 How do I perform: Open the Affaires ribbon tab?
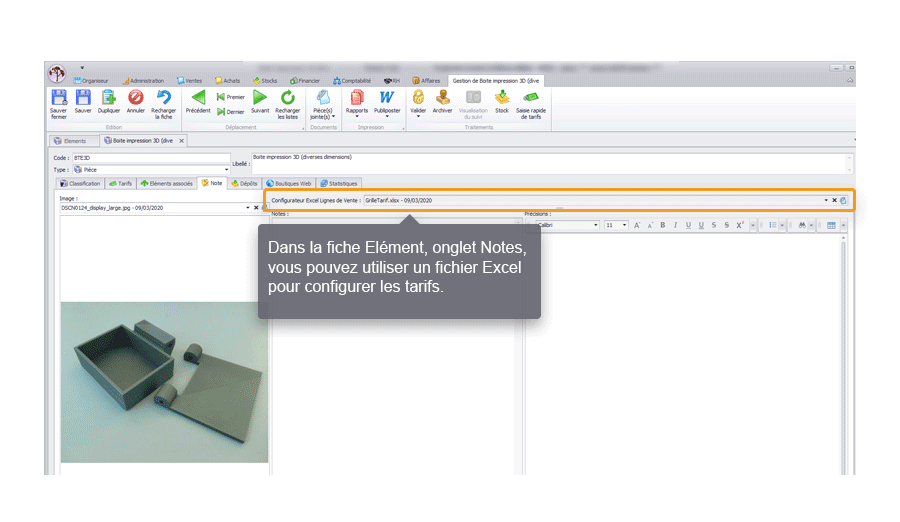(x=426, y=81)
